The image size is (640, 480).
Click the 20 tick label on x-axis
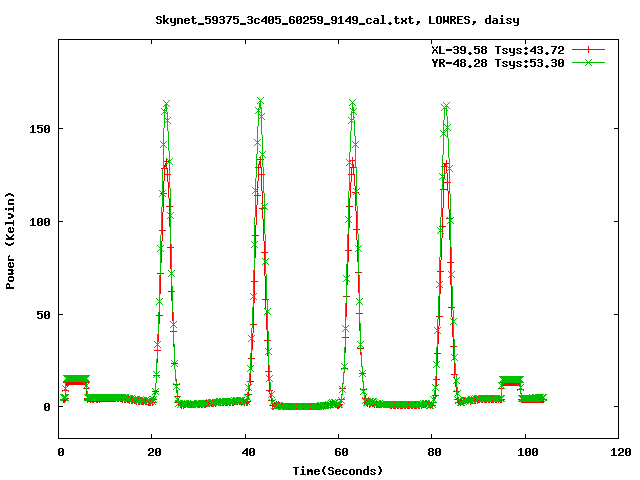click(x=152, y=452)
